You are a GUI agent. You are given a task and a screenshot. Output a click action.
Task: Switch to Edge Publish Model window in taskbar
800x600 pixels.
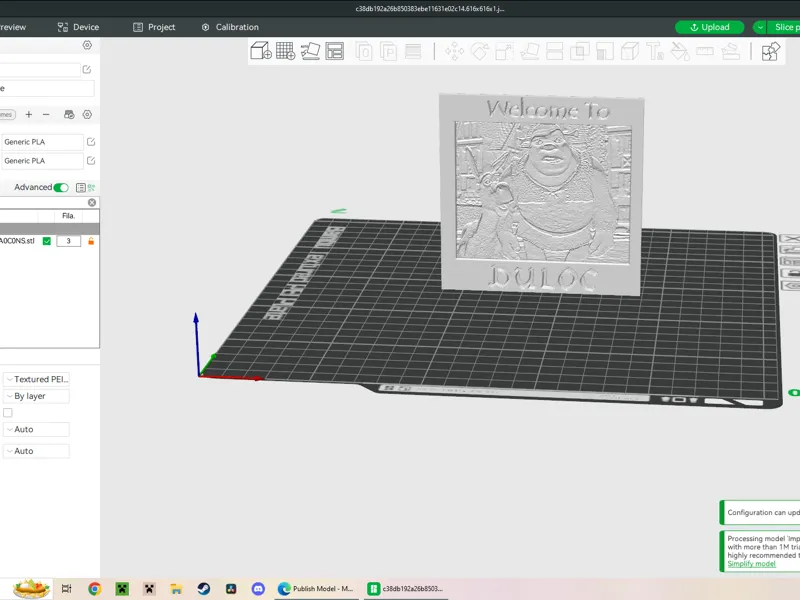click(x=316, y=589)
